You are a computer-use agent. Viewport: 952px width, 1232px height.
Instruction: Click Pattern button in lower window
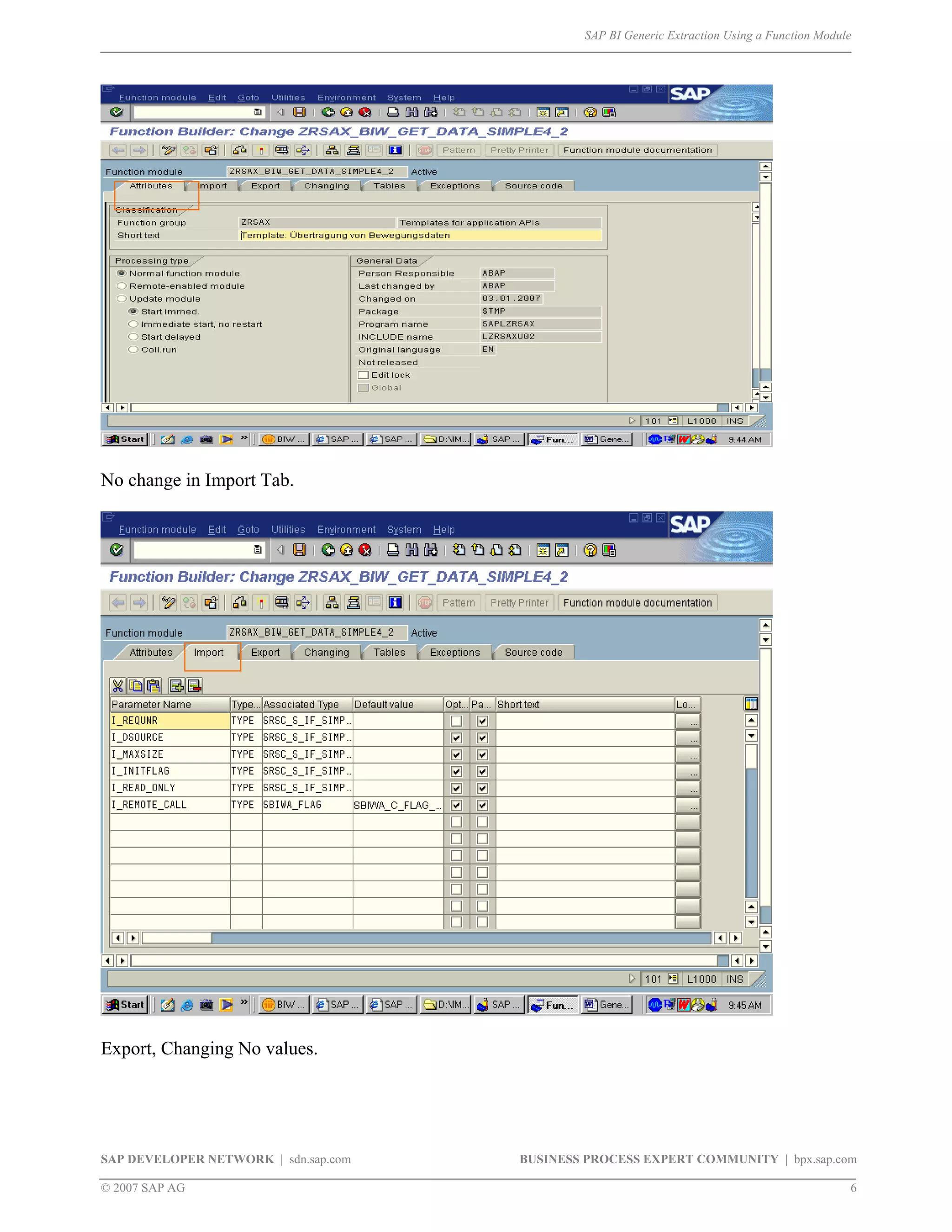[458, 603]
